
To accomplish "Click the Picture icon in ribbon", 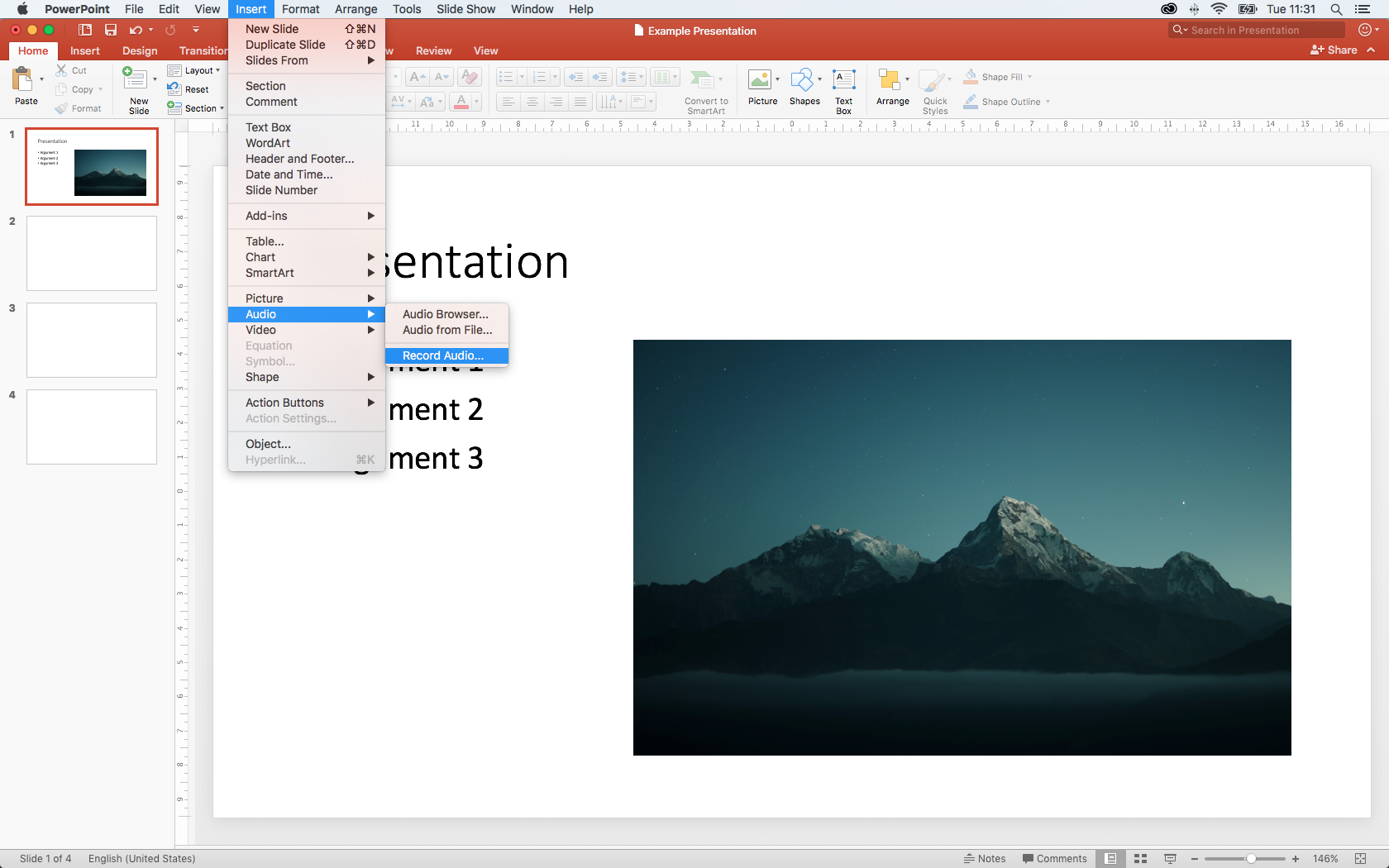I will point(760,81).
